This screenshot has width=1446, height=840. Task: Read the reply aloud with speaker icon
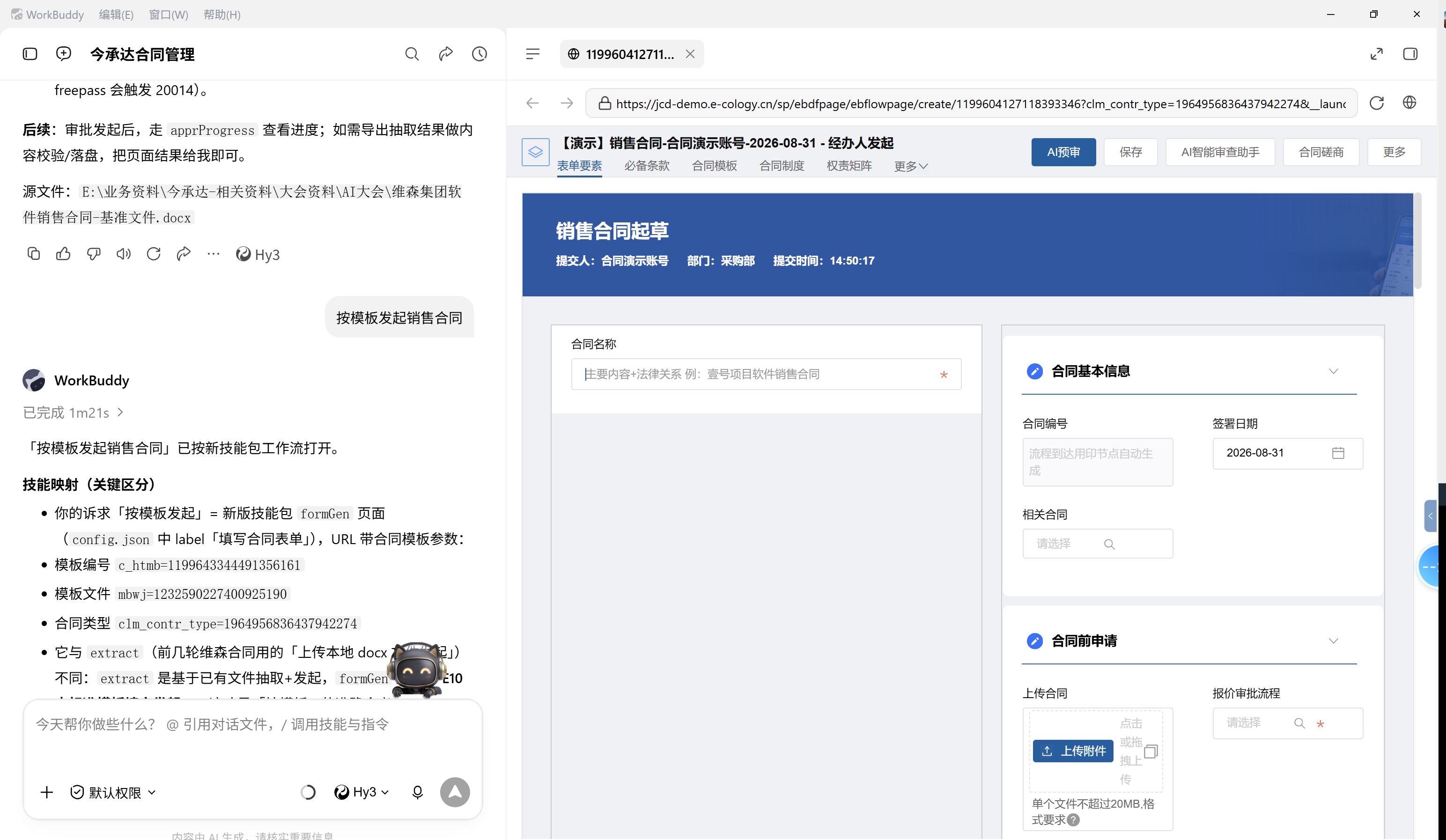click(x=123, y=254)
